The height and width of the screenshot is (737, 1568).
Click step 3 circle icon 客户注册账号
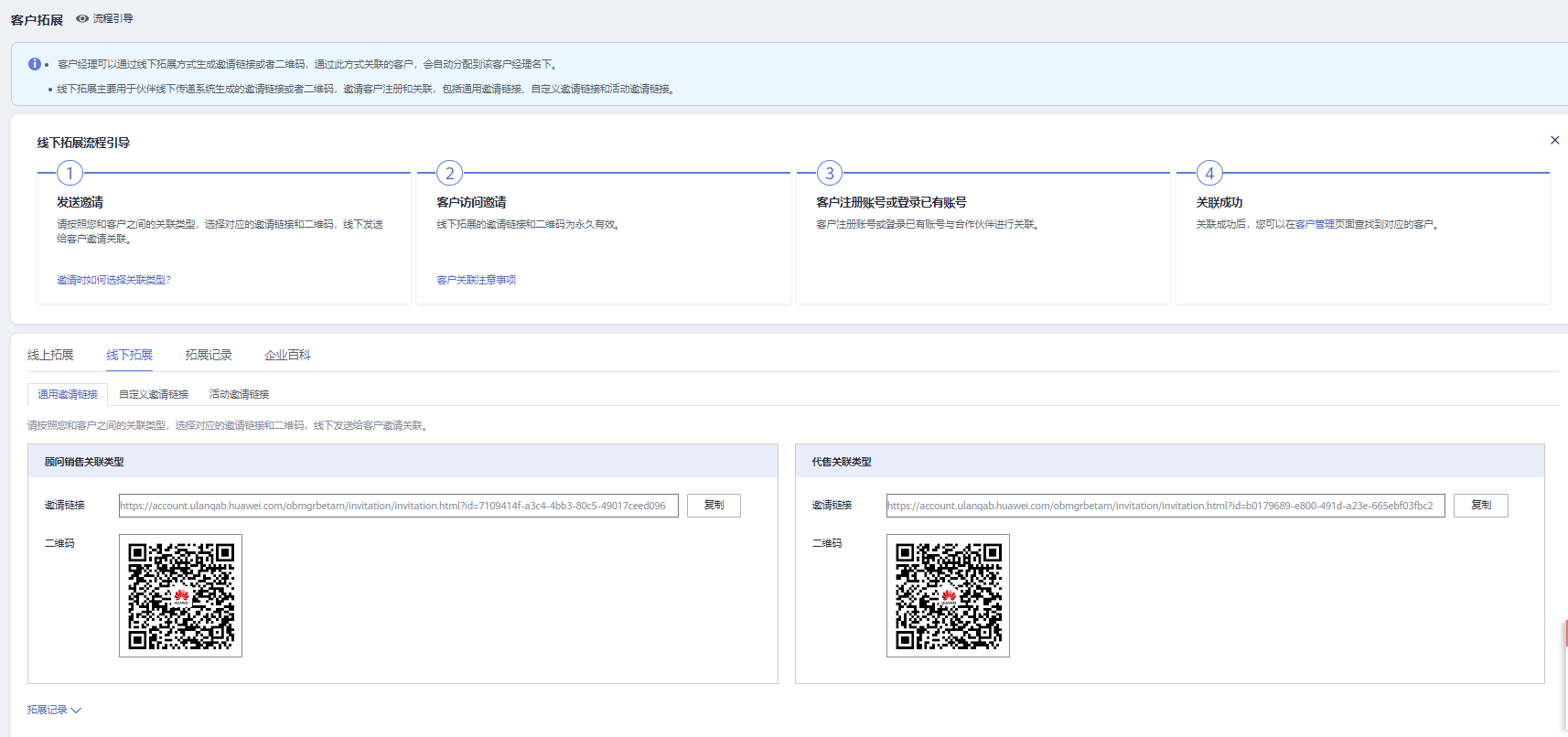click(830, 173)
